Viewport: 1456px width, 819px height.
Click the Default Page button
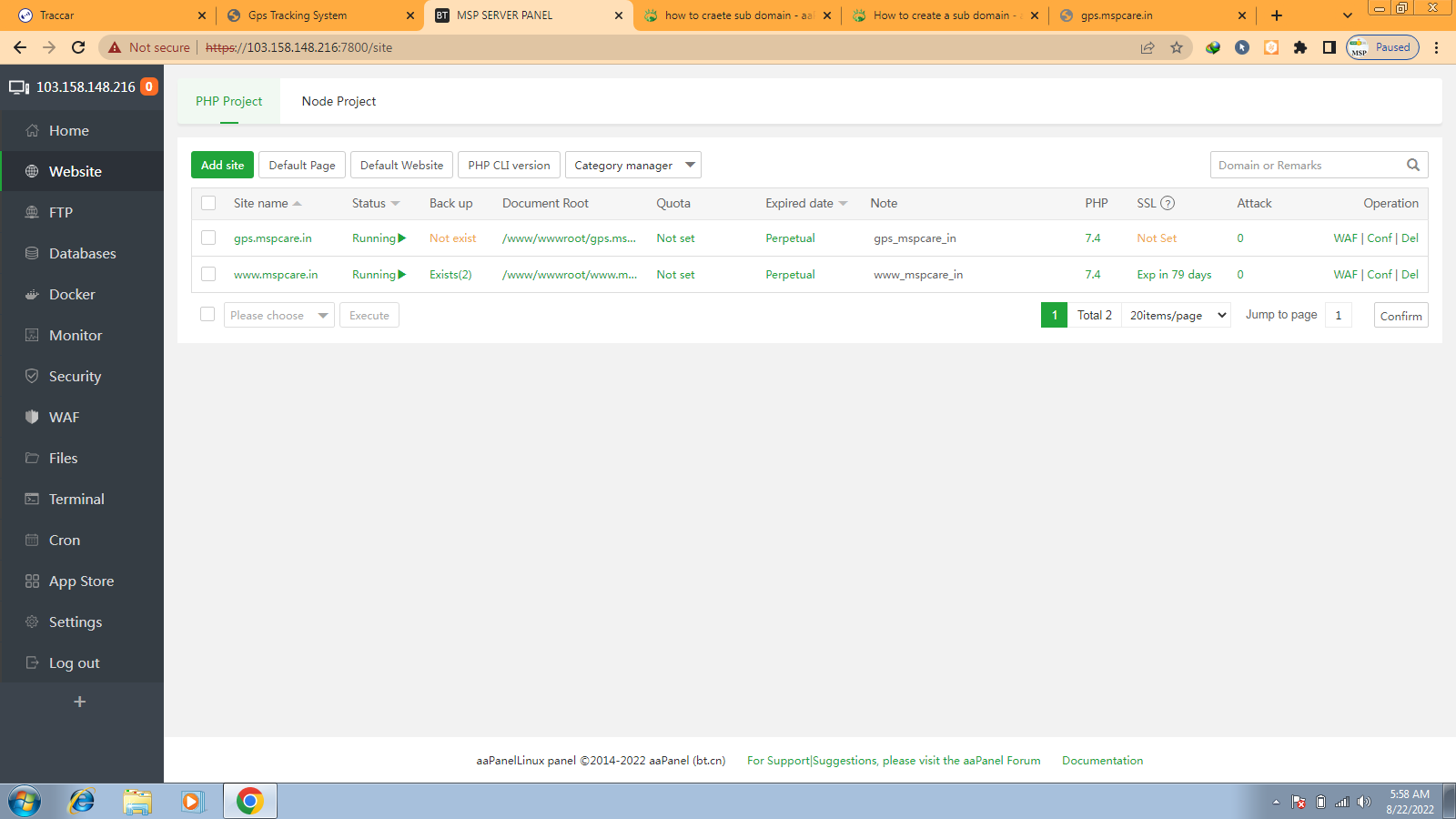(302, 165)
